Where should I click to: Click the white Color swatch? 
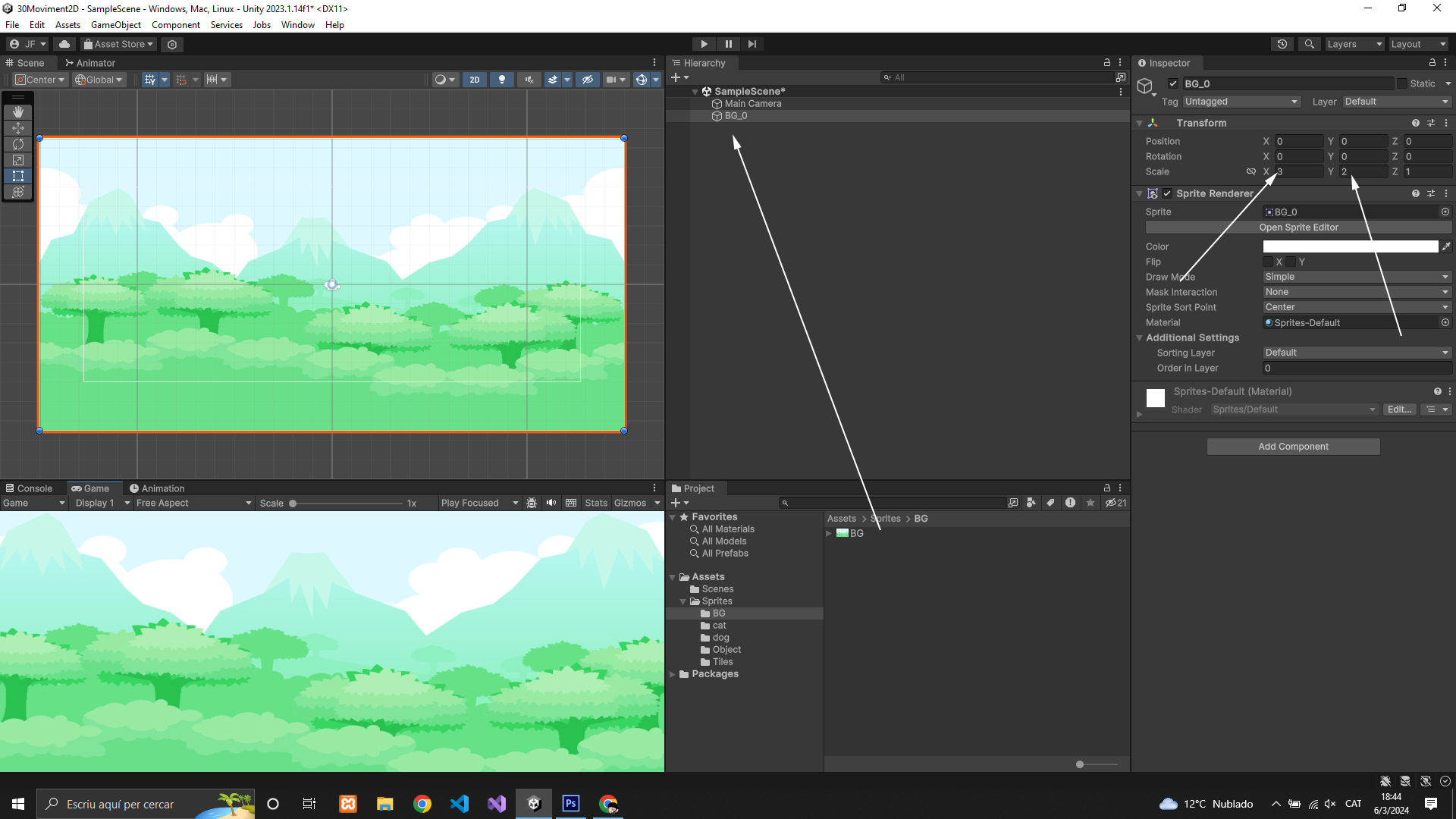click(1350, 246)
